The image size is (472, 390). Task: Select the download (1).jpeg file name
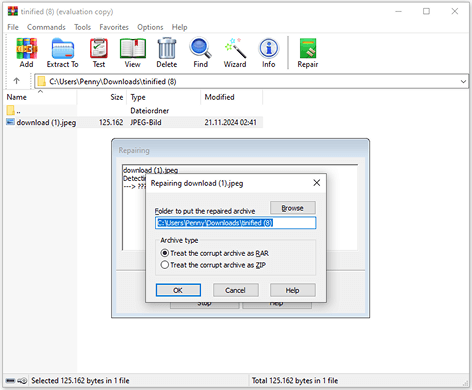[46, 122]
